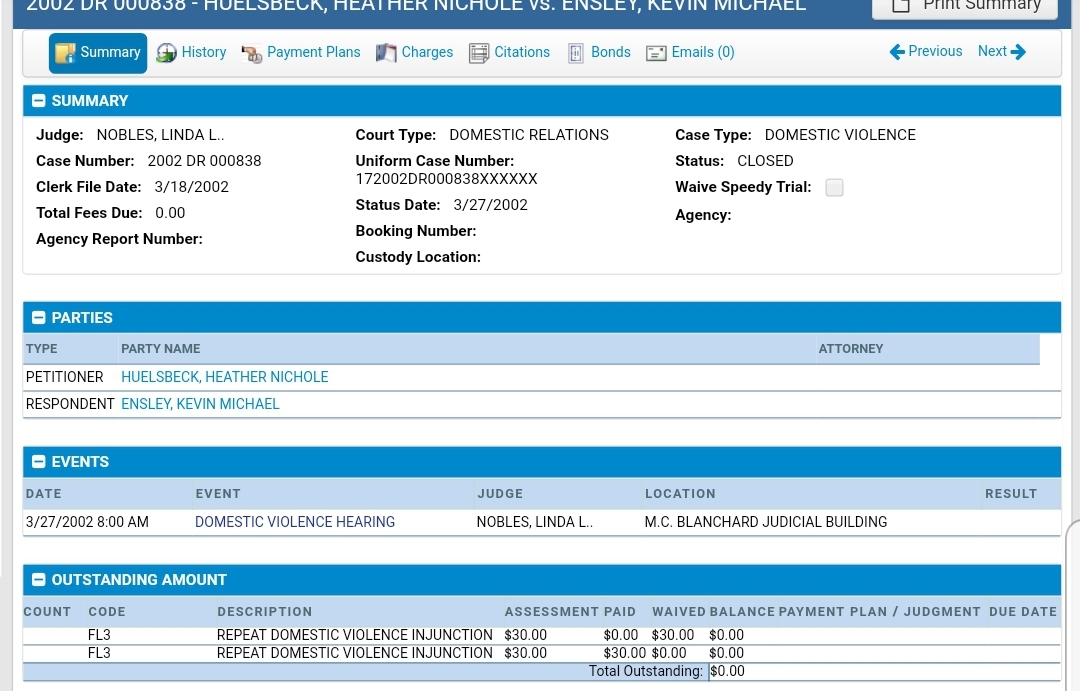Viewport: 1080px width, 691px height.
Task: Open the Citations tab
Action: [510, 52]
